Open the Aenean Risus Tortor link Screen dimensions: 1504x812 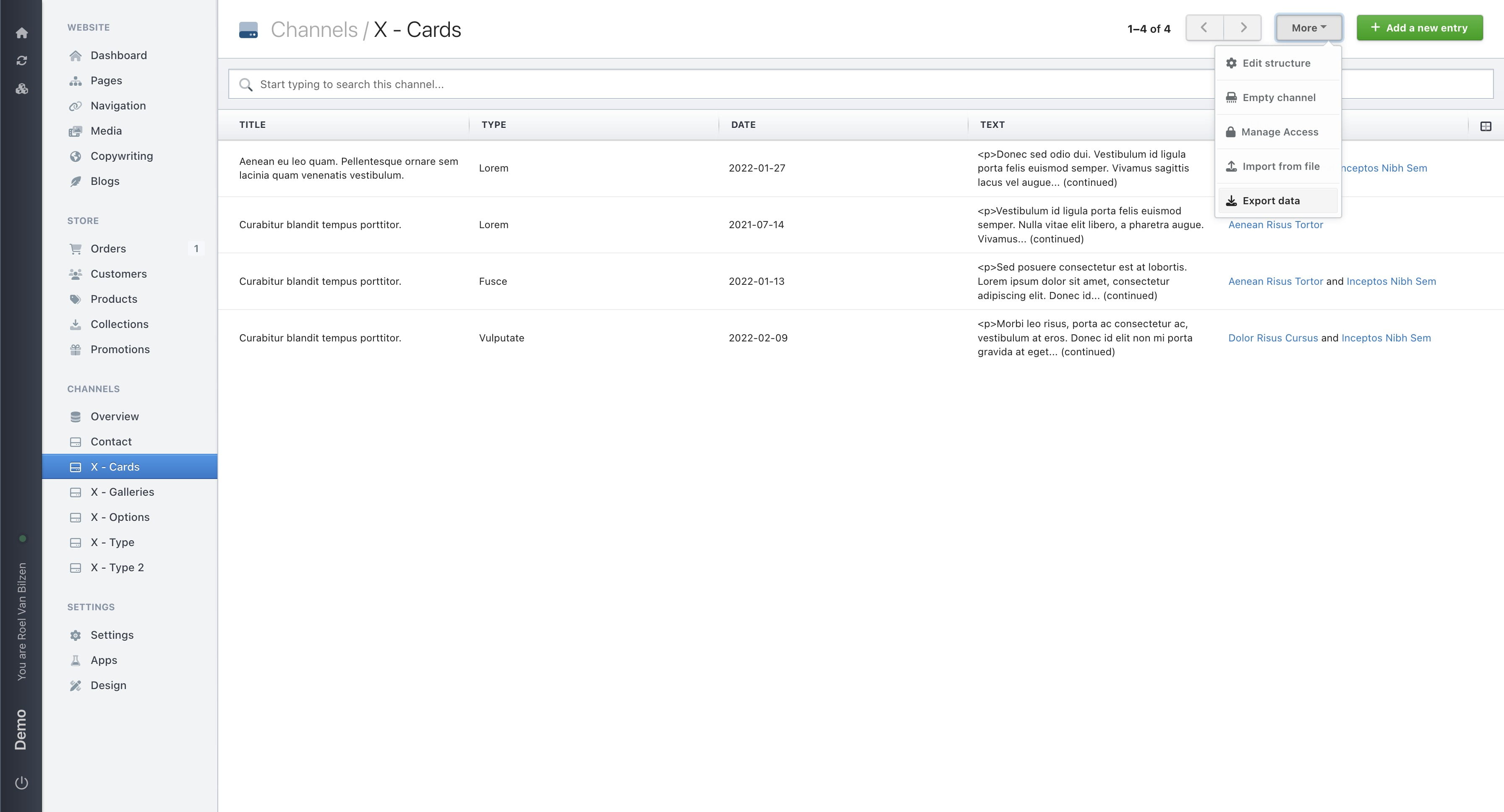tap(1275, 224)
